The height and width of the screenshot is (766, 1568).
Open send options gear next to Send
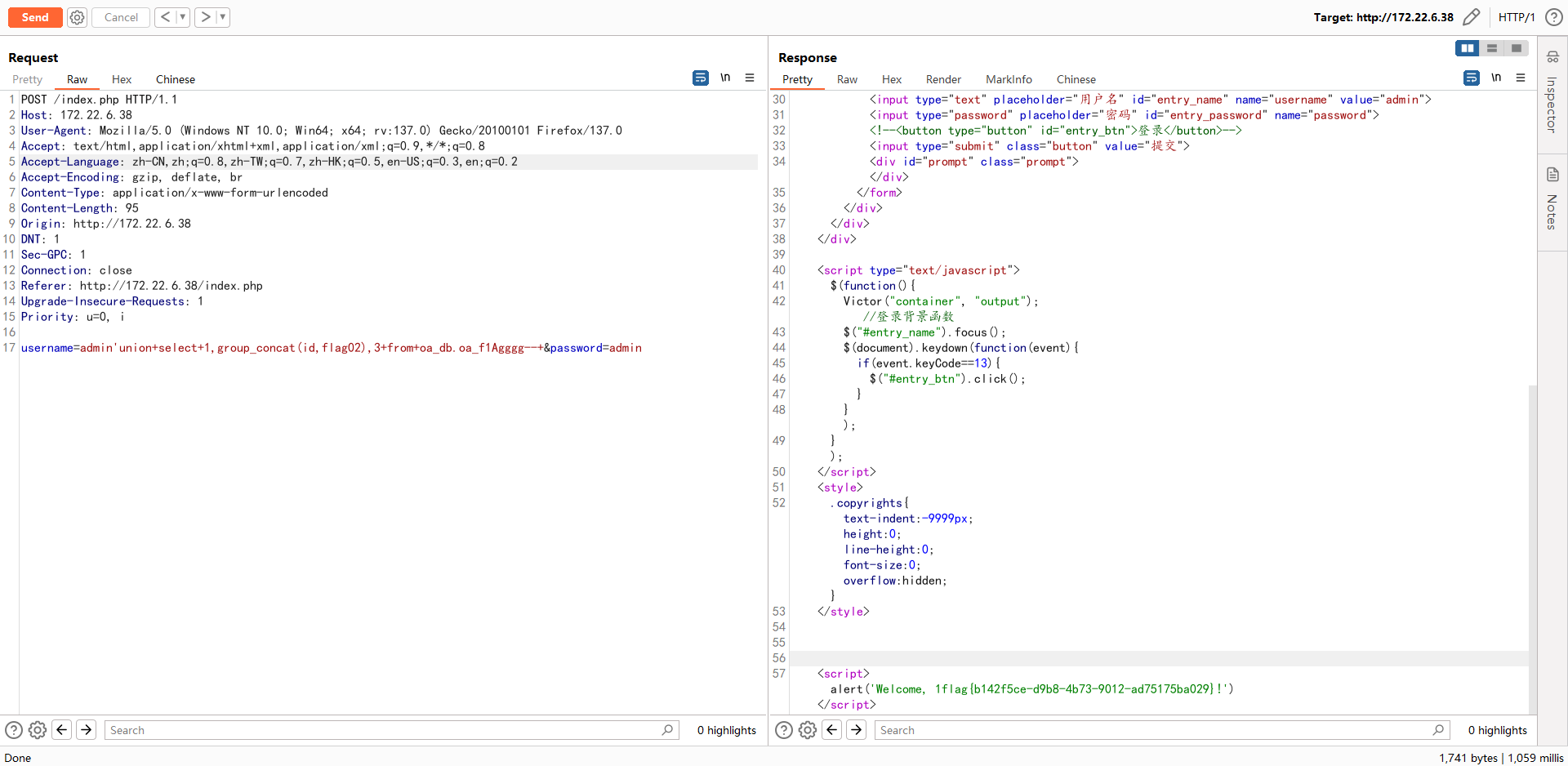(x=77, y=17)
